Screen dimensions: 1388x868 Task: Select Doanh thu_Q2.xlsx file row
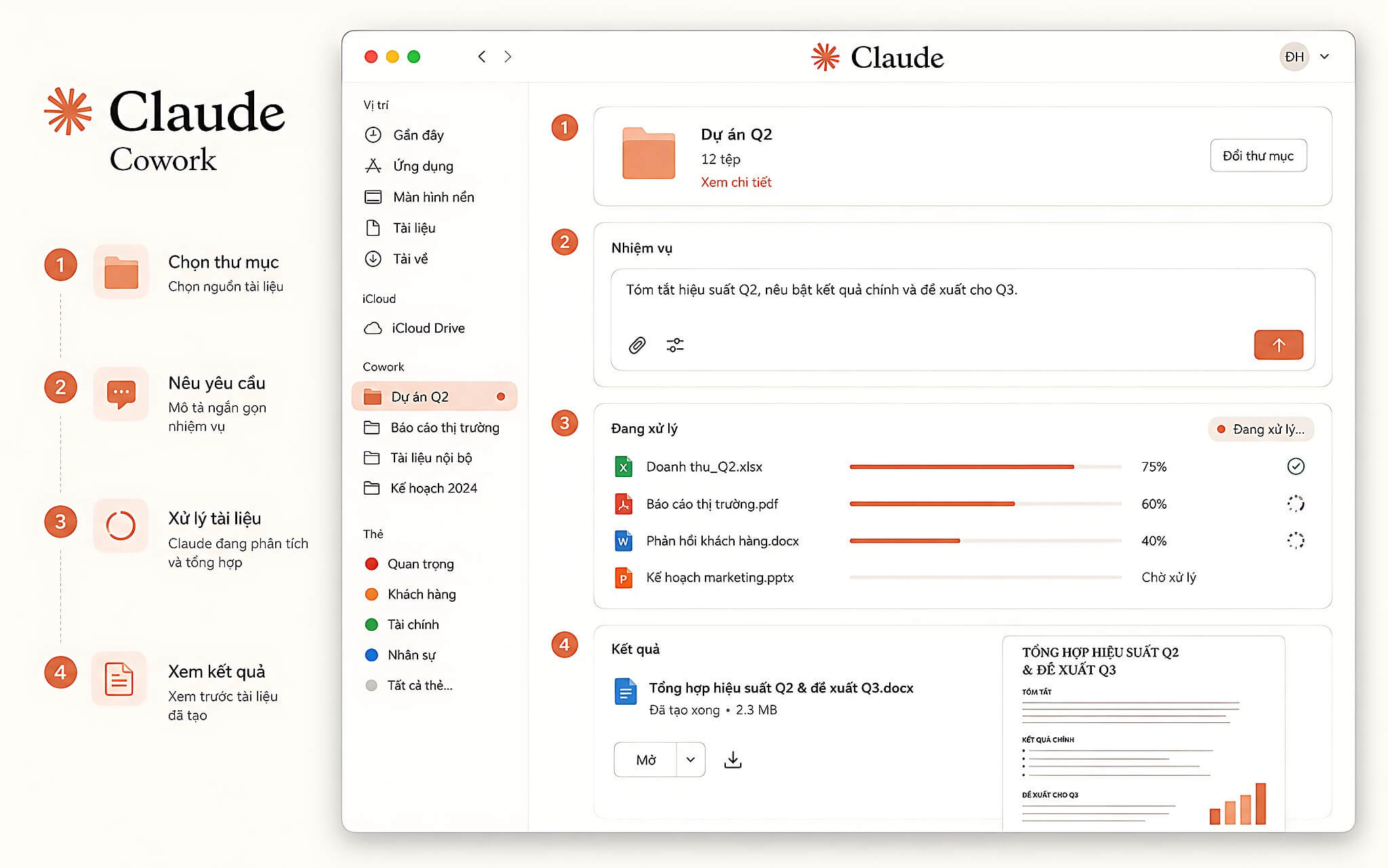pyautogui.click(x=960, y=467)
